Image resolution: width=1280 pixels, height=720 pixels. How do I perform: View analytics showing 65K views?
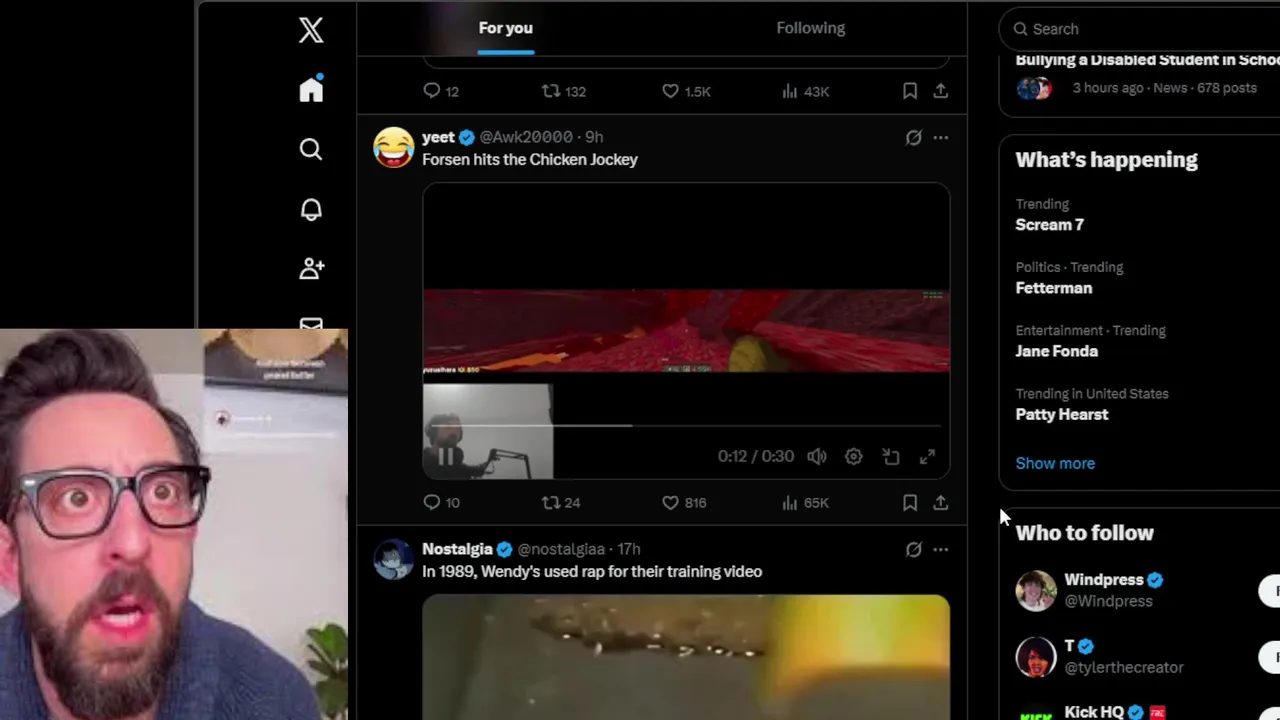[805, 503]
